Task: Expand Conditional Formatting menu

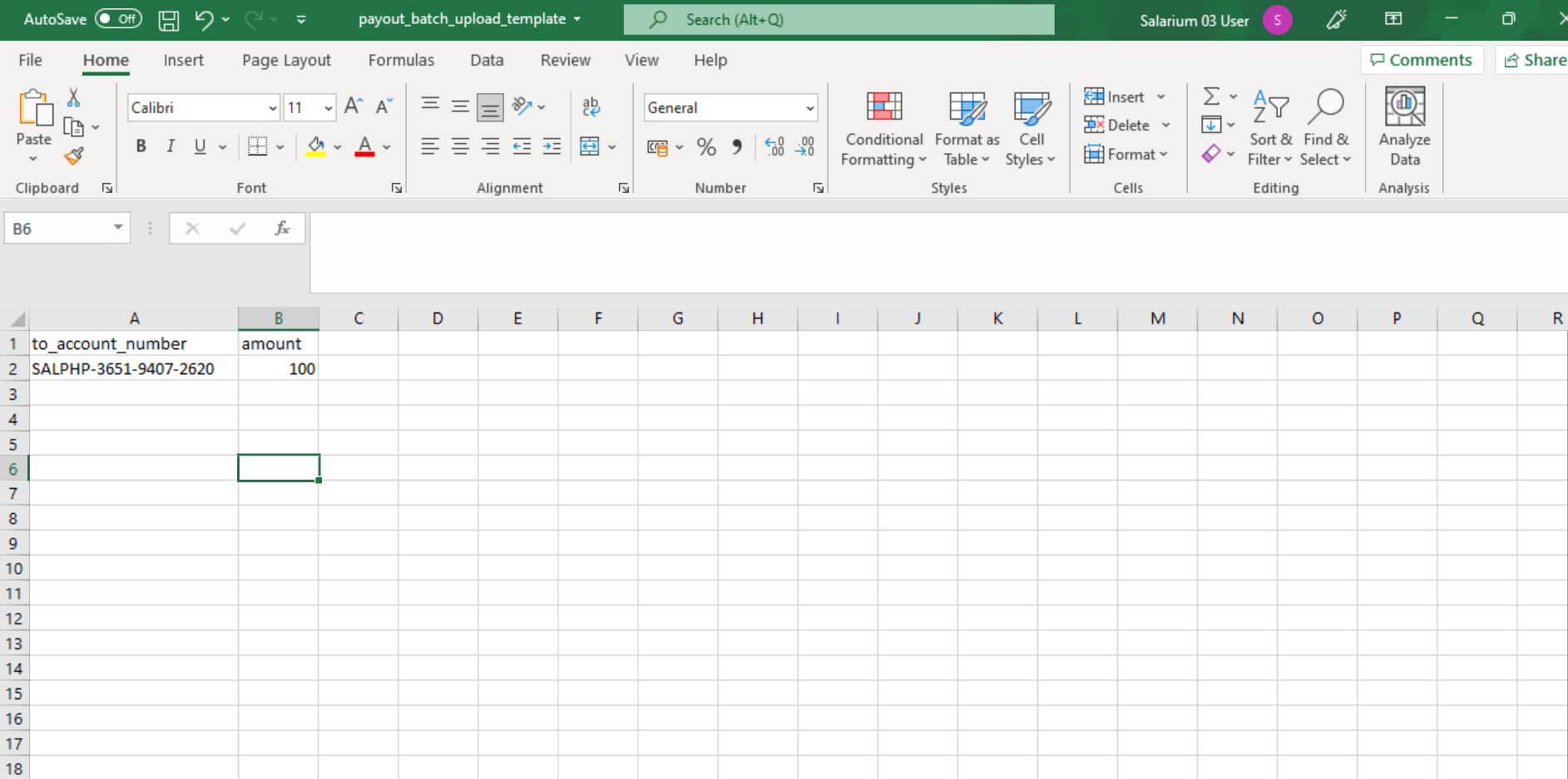Action: tap(884, 128)
